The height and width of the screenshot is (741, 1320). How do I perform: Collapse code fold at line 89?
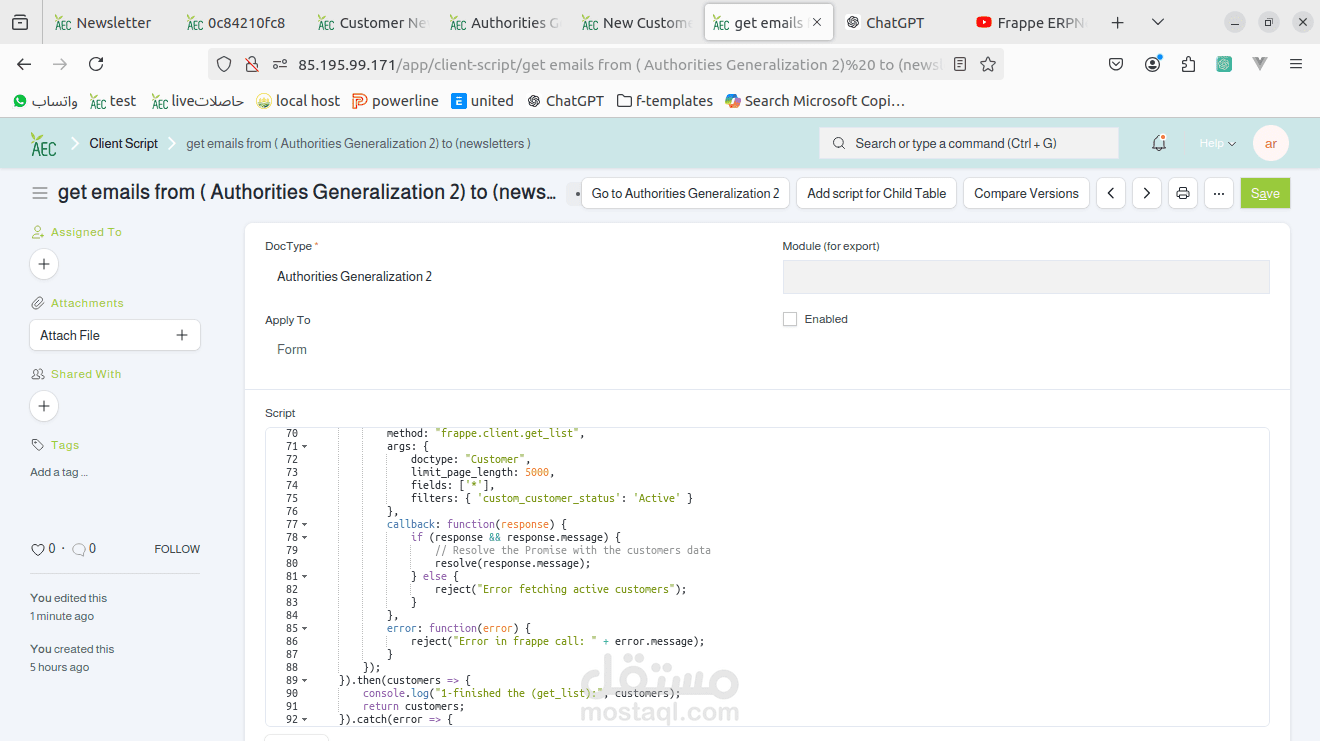304,681
